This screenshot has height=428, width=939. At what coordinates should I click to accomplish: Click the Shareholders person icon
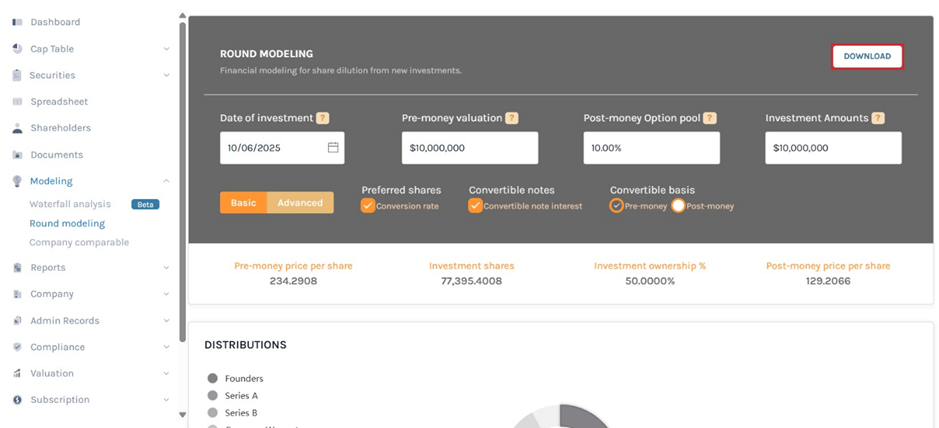pyautogui.click(x=17, y=128)
